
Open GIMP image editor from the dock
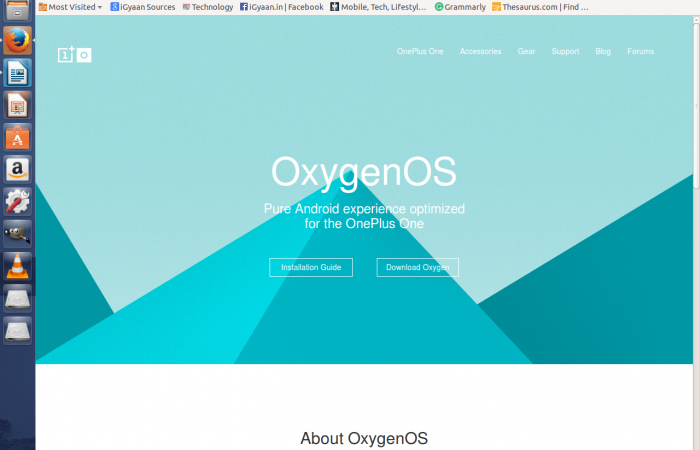coord(17,233)
